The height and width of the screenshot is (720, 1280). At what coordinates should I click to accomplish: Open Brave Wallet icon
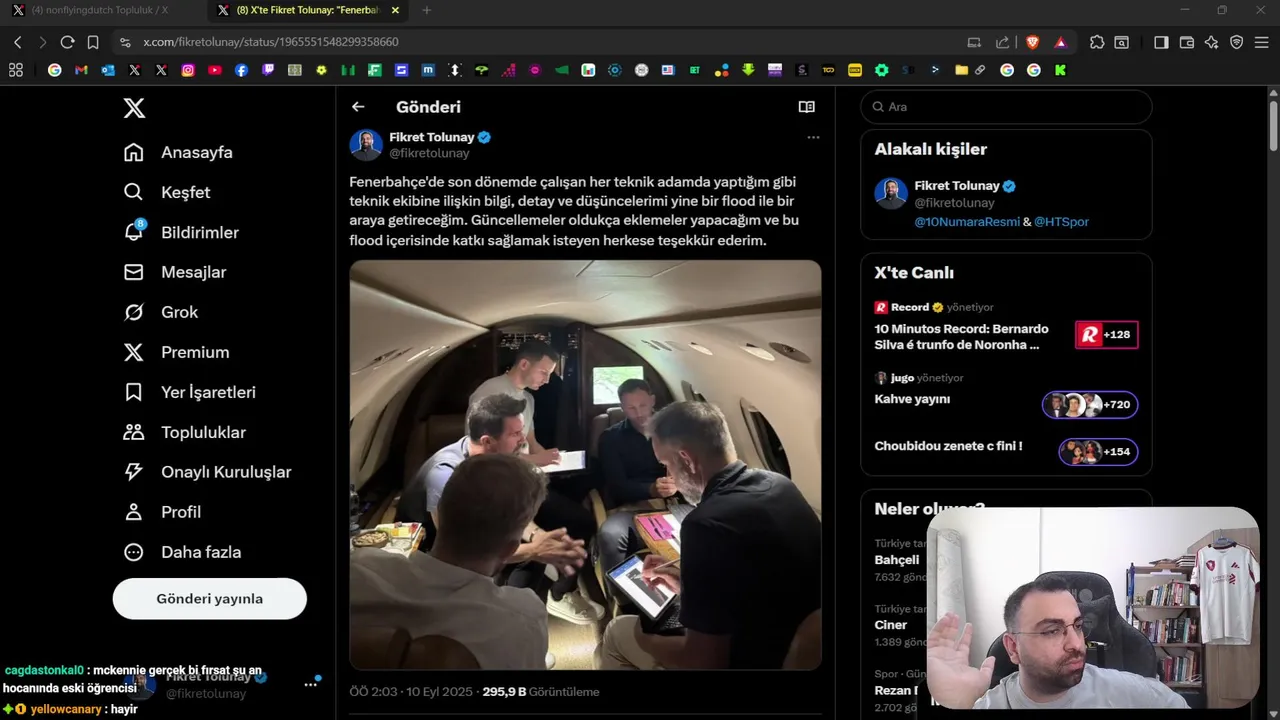click(1187, 42)
